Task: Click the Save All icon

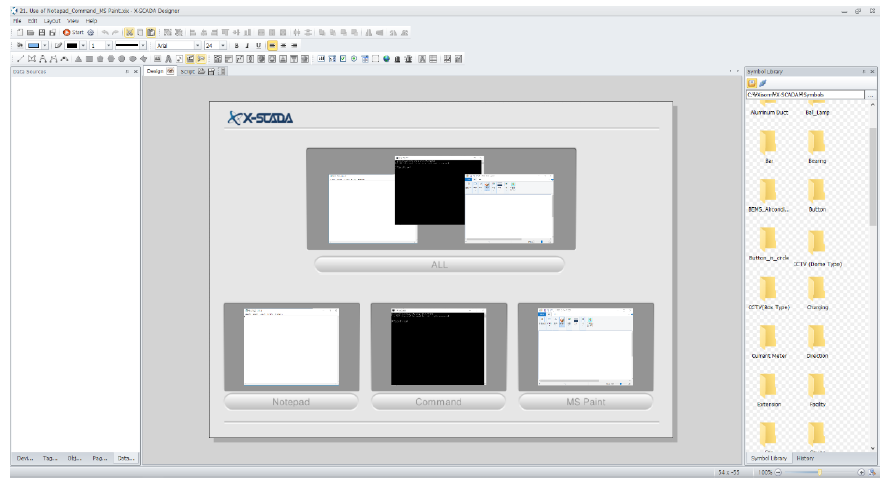Action: (52, 33)
